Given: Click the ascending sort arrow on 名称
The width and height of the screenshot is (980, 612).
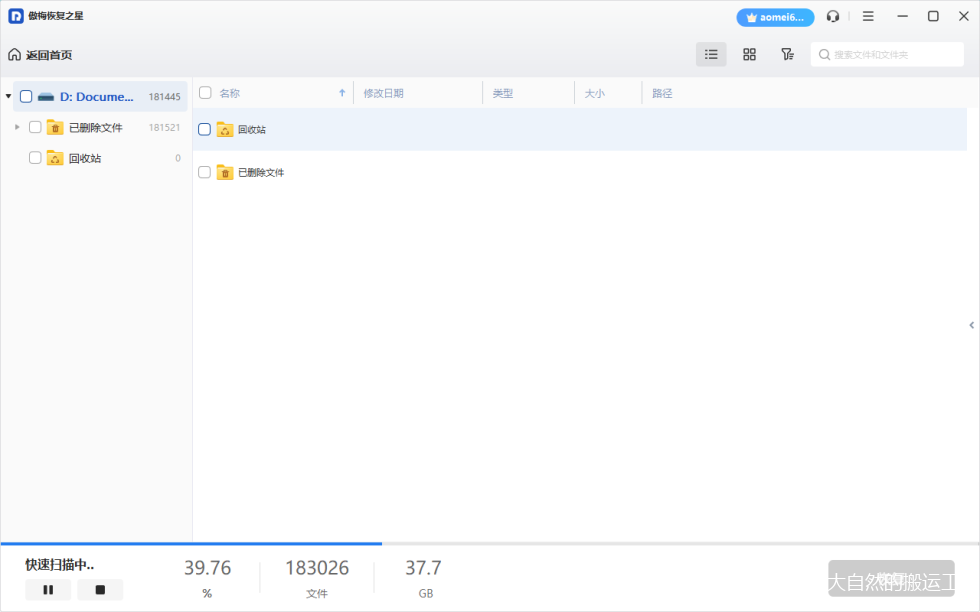Looking at the screenshot, I should pos(342,93).
